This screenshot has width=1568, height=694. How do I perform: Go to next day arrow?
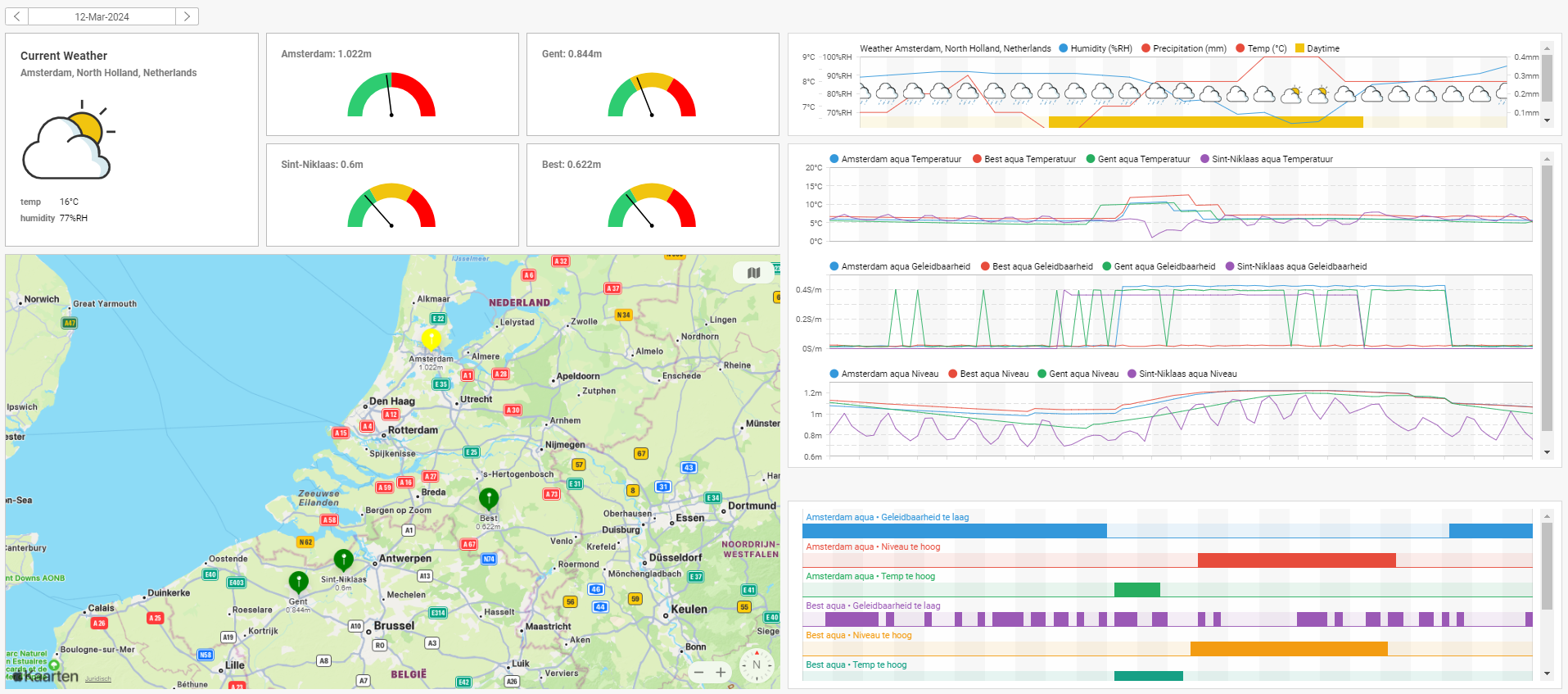[x=187, y=16]
